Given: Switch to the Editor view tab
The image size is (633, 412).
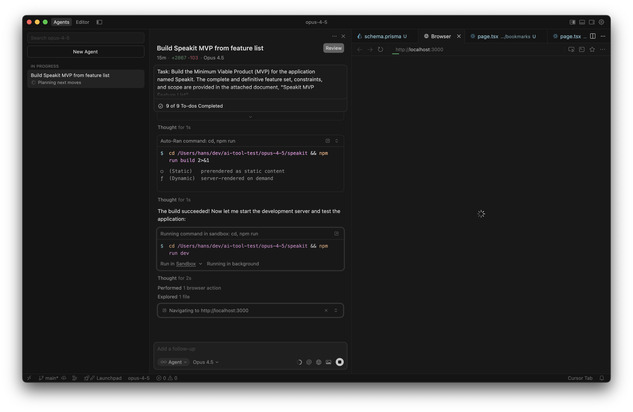Looking at the screenshot, I should click(82, 22).
